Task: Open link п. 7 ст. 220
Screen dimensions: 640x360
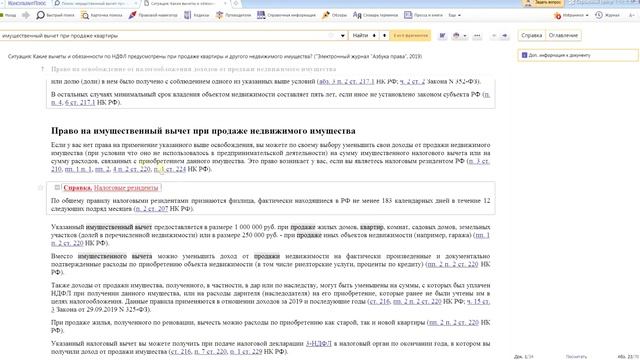Action: click(x=210, y=351)
